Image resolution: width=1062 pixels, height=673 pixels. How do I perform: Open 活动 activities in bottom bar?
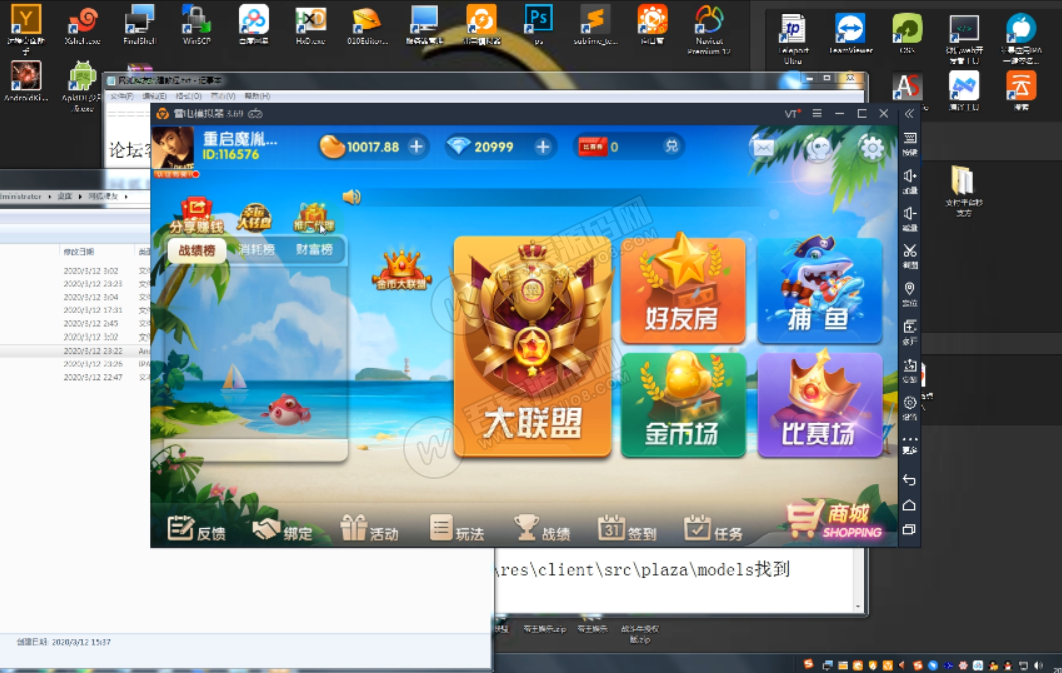tap(369, 529)
